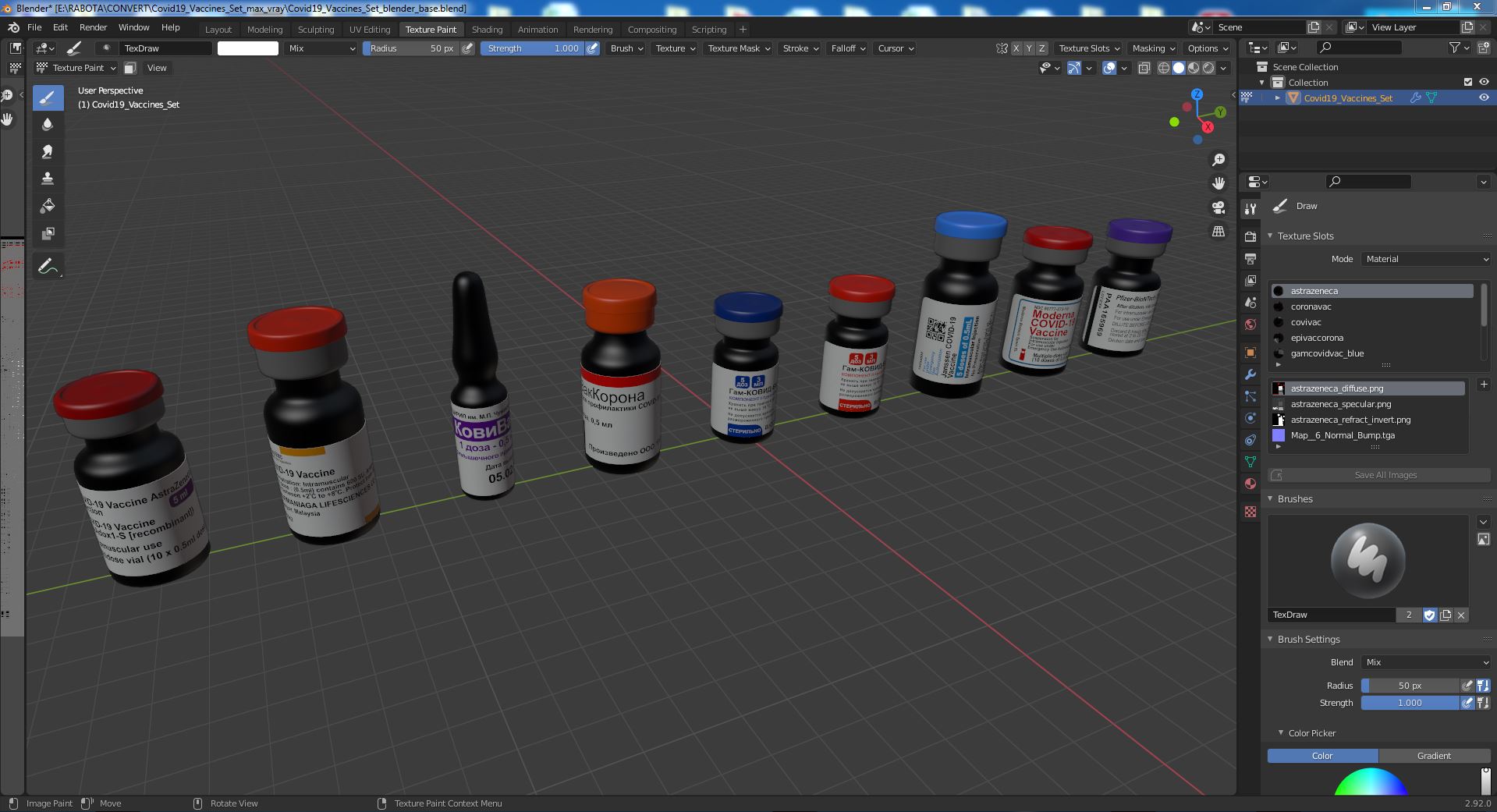Viewport: 1497px width, 812px height.
Task: Select the Gradient color mode
Action: pos(1434,756)
